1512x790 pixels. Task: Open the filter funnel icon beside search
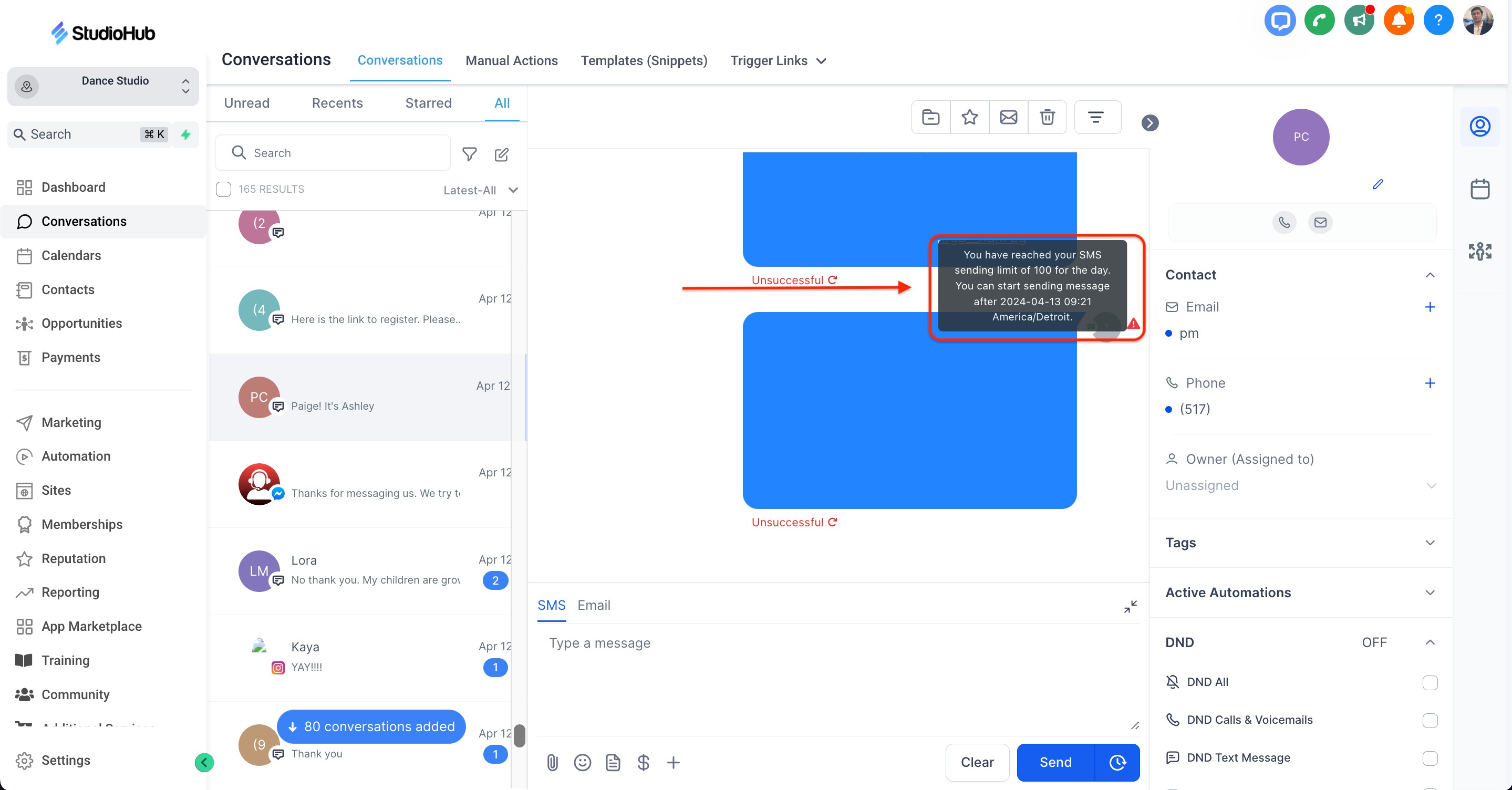point(469,154)
